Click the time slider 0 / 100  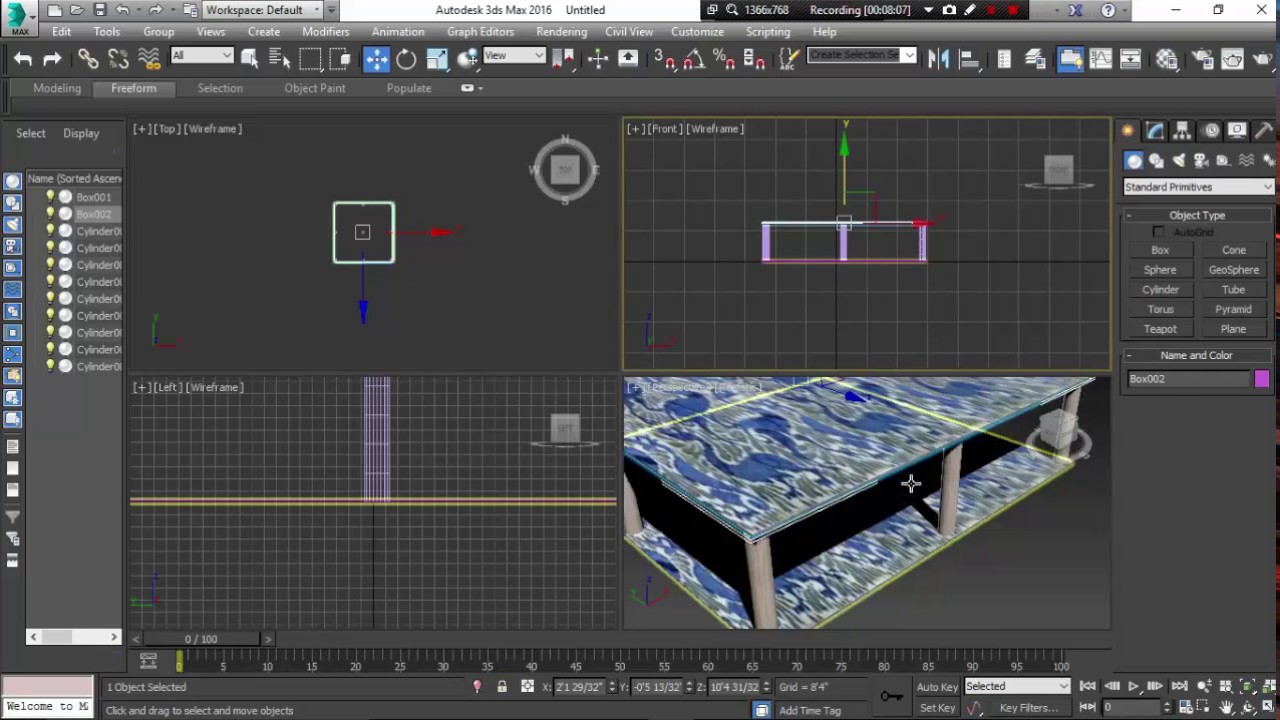coord(201,639)
